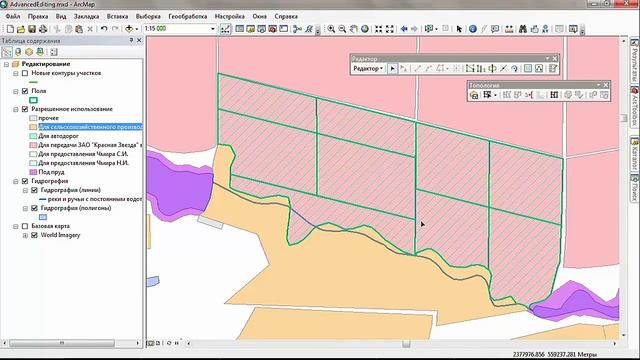Select the Identify tool

pyautogui.click(x=473, y=29)
